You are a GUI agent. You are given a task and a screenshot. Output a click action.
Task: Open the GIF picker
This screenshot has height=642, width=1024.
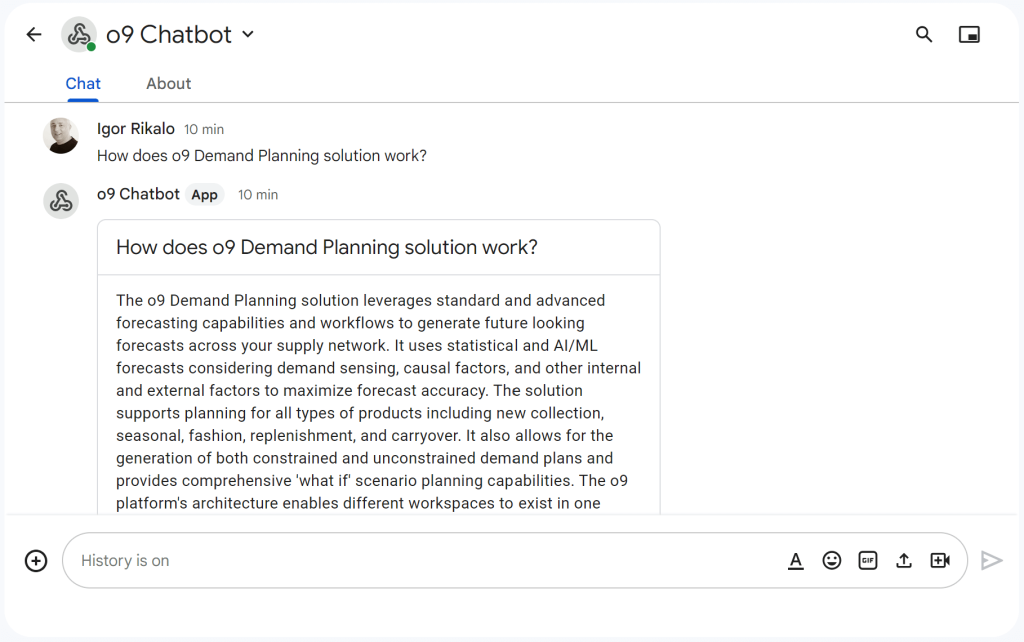[x=867, y=560]
